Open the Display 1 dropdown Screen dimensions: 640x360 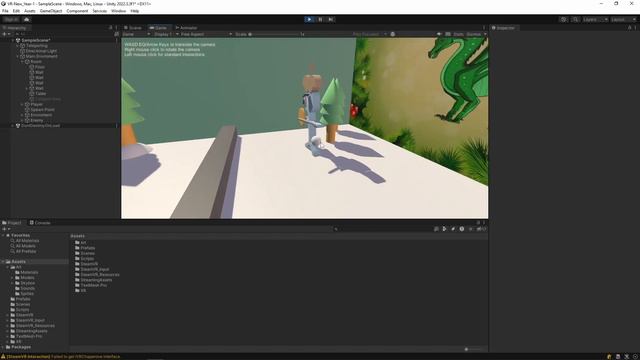[x=166, y=34]
